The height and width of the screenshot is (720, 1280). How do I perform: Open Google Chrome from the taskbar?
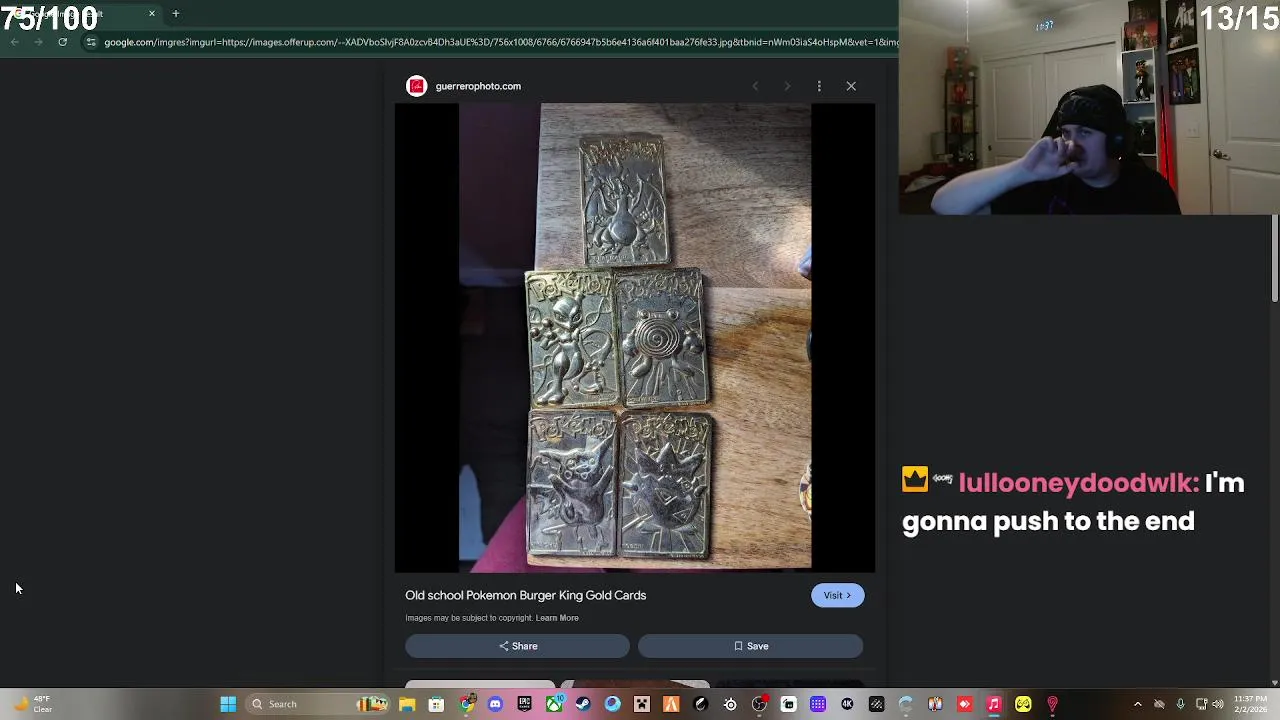[x=466, y=704]
